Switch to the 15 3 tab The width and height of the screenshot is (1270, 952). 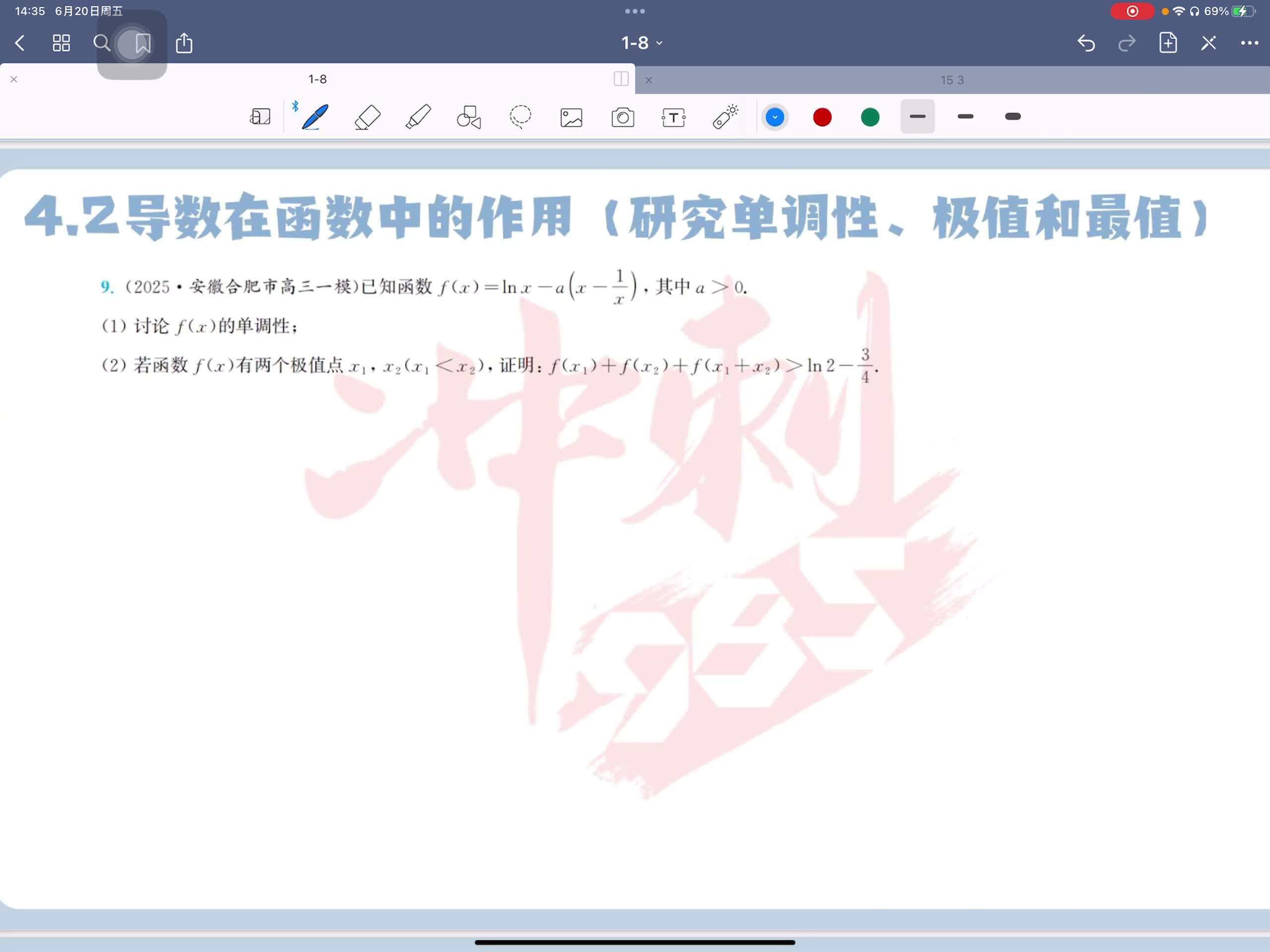(x=952, y=80)
